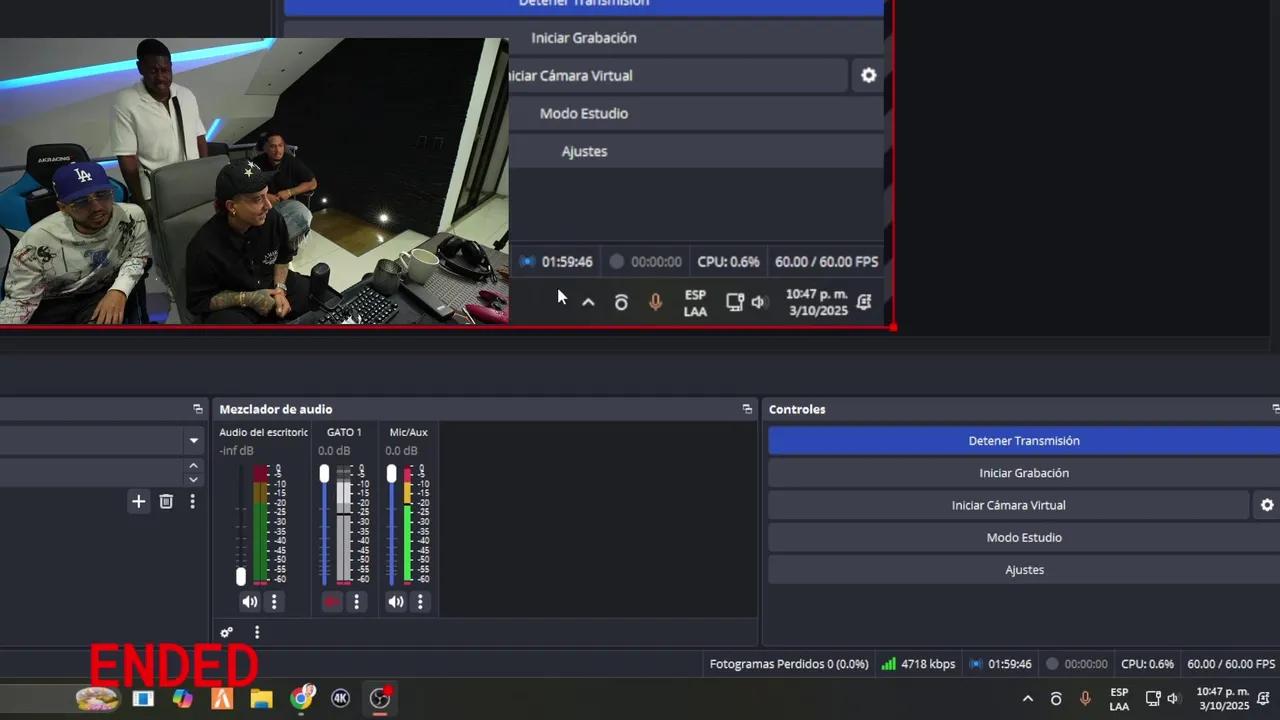This screenshot has height=720, width=1280.
Task: Click the plus icon to add an item
Action: pyautogui.click(x=138, y=502)
